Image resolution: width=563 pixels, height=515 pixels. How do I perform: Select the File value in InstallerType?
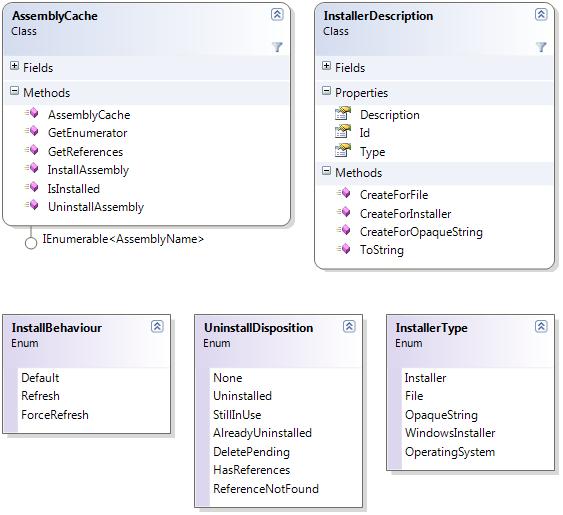click(x=414, y=396)
